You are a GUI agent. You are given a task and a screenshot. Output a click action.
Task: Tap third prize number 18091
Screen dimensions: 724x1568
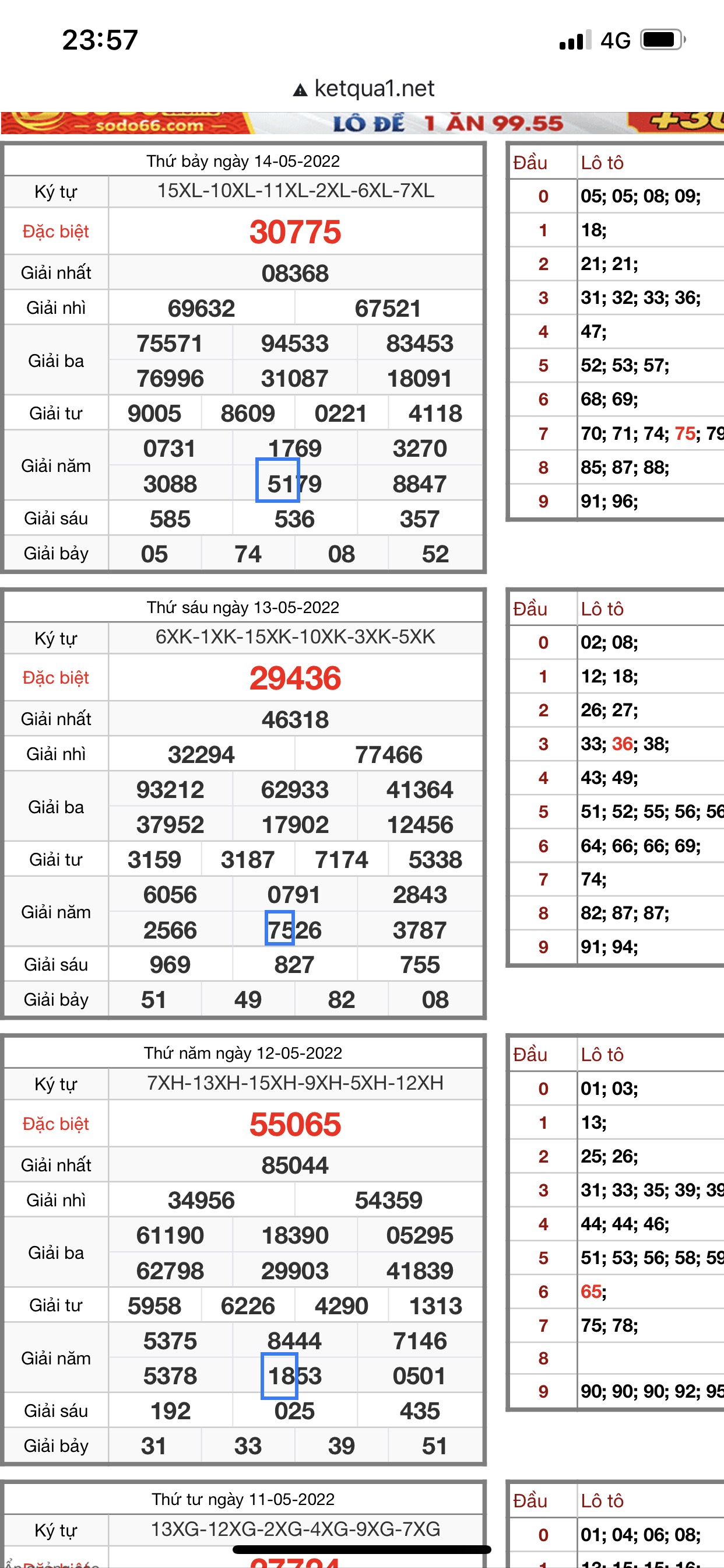point(420,379)
